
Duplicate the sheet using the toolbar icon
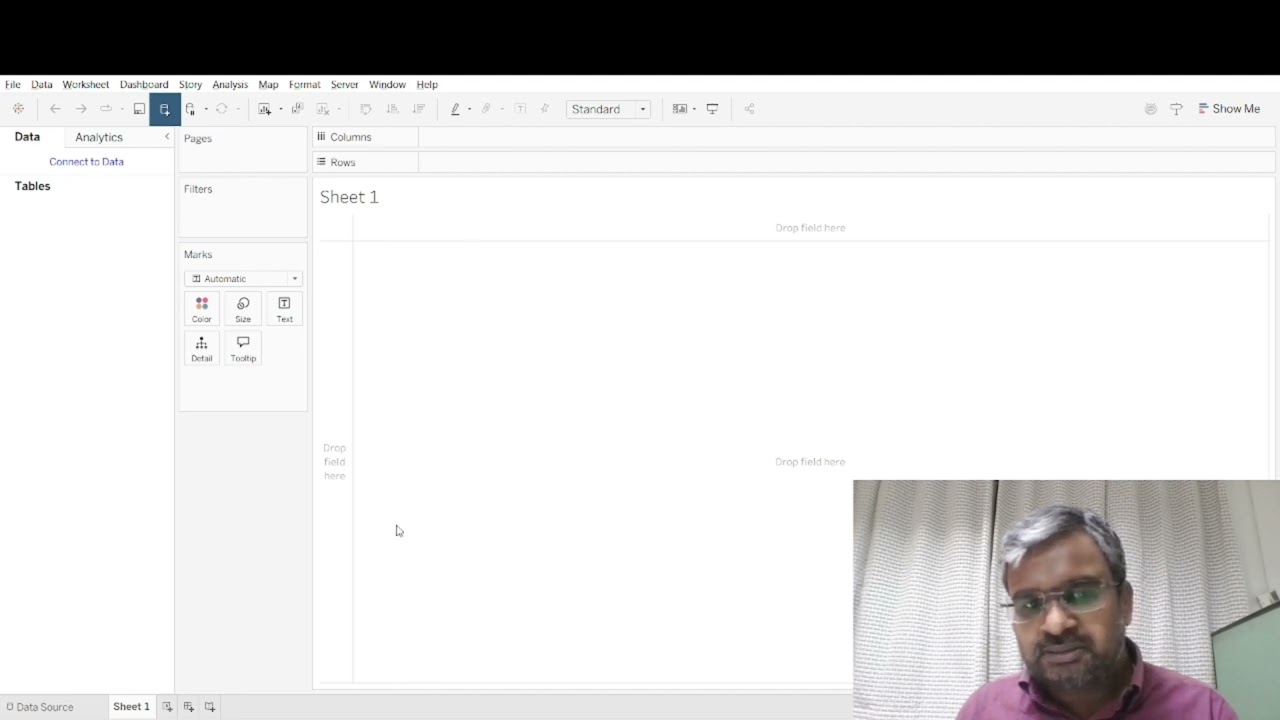coord(297,109)
